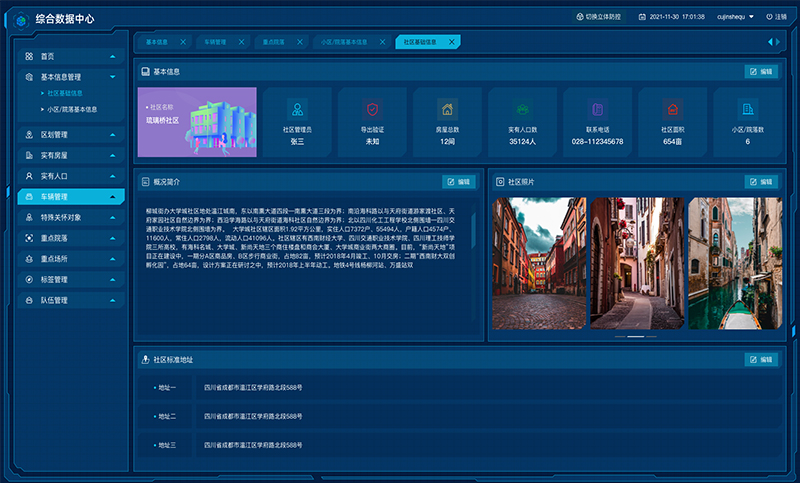Click the 切换立体防控 button
Screen dimensions: 800x483
tap(599, 17)
